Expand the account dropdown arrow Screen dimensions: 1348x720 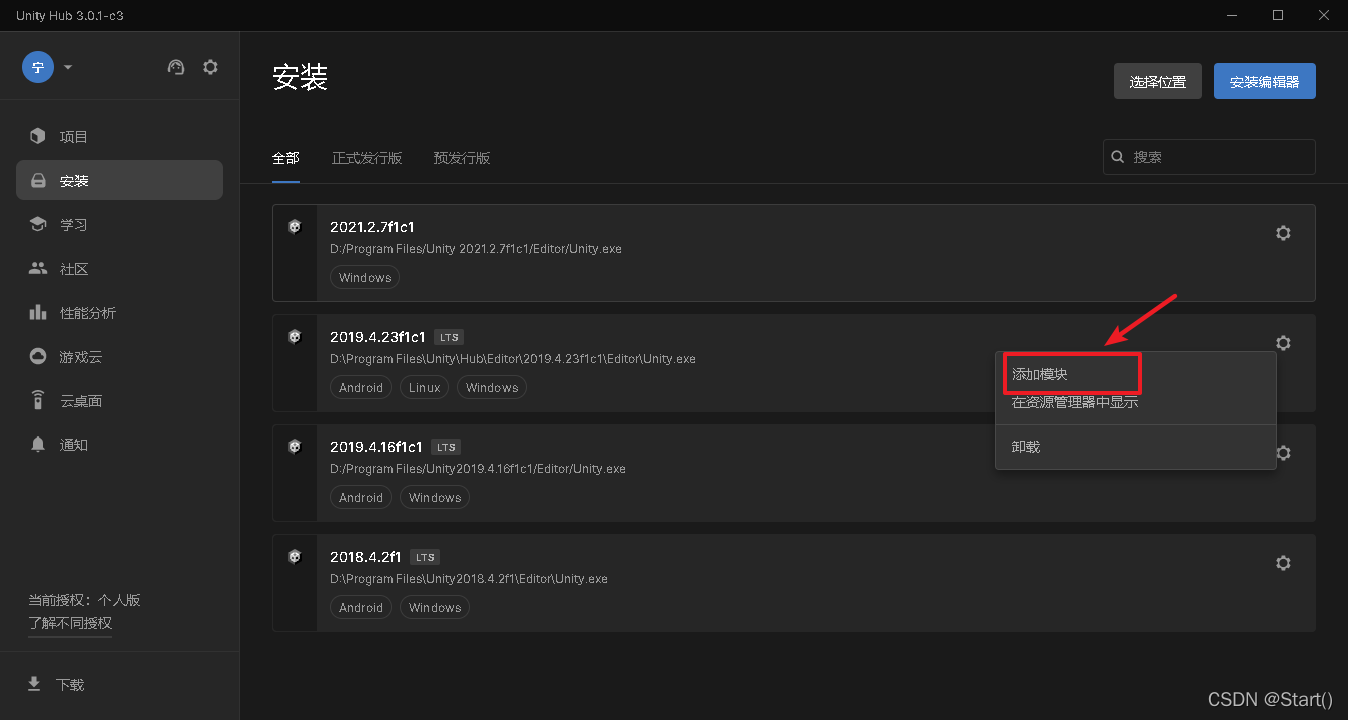pyautogui.click(x=68, y=67)
